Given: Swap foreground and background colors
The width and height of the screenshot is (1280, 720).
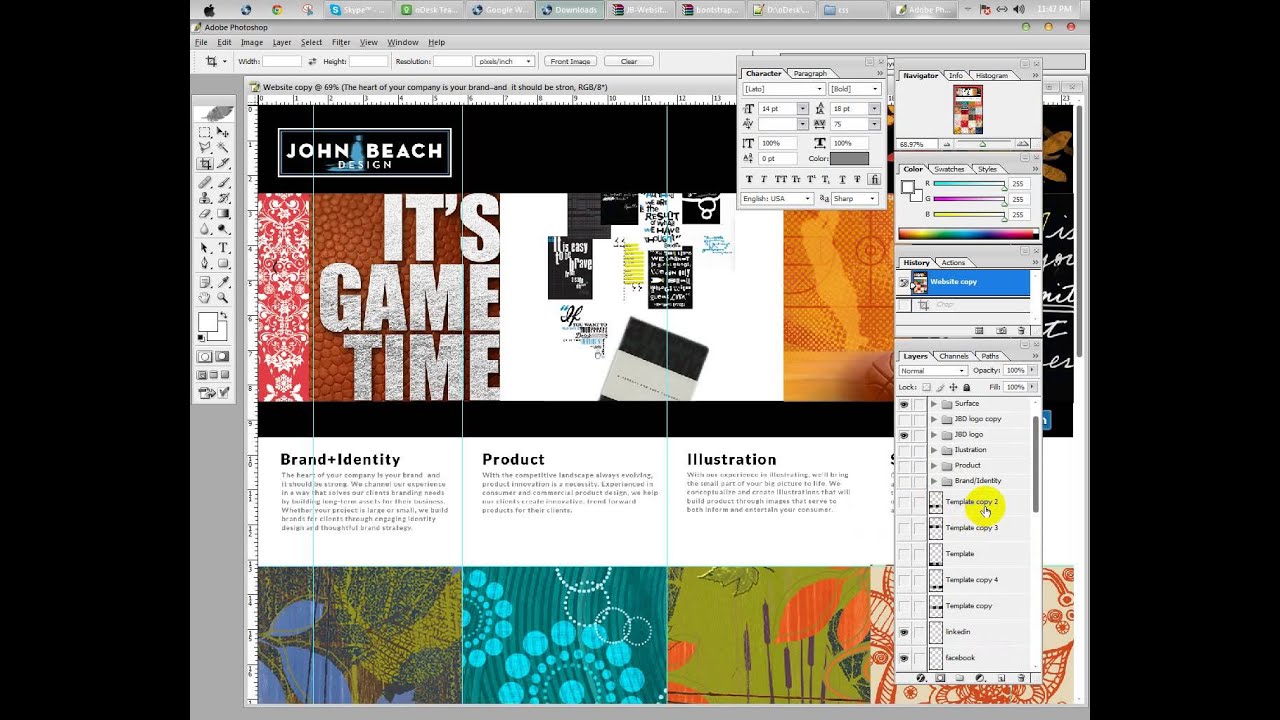Looking at the screenshot, I should 224,316.
